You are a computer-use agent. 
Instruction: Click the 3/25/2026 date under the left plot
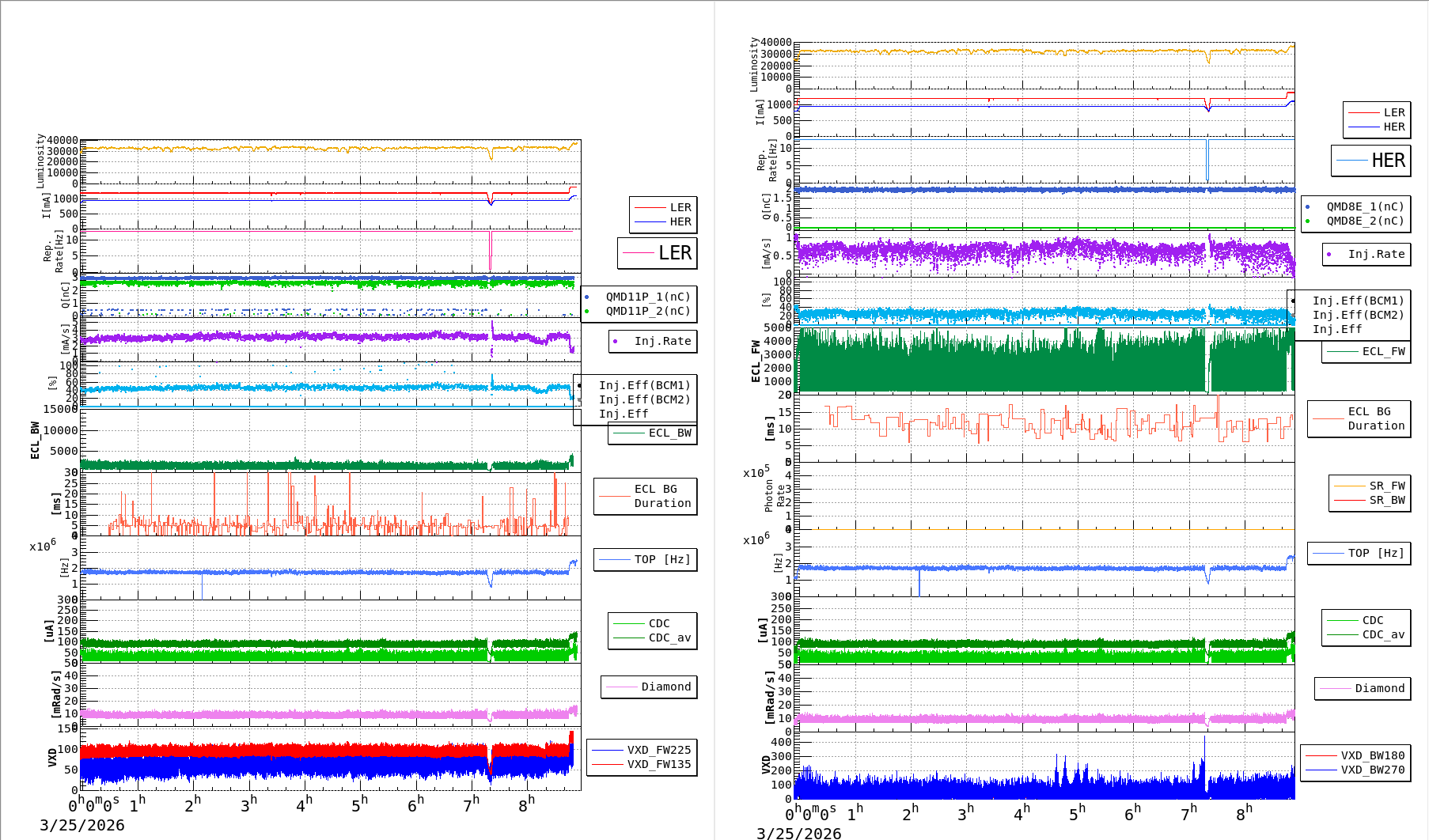point(82,825)
